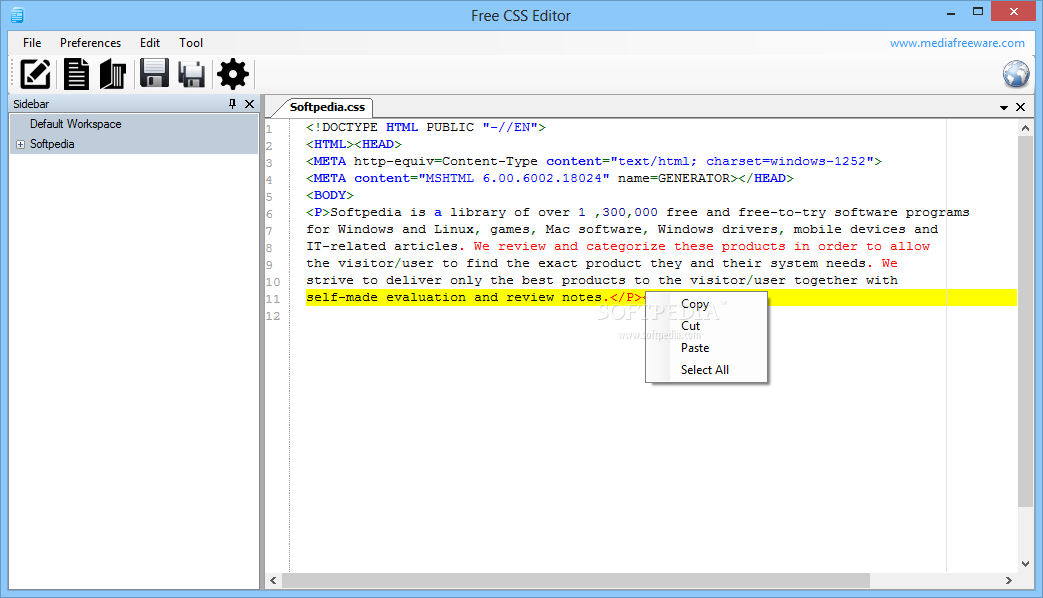The image size is (1043, 598).
Task: Visit the www.mediafreeware.com link
Action: [x=957, y=43]
